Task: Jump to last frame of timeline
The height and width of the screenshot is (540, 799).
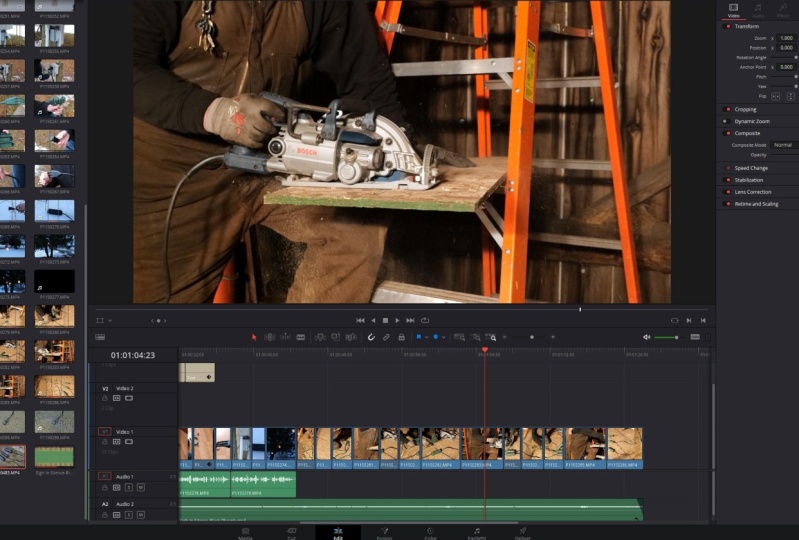Action: tap(410, 320)
